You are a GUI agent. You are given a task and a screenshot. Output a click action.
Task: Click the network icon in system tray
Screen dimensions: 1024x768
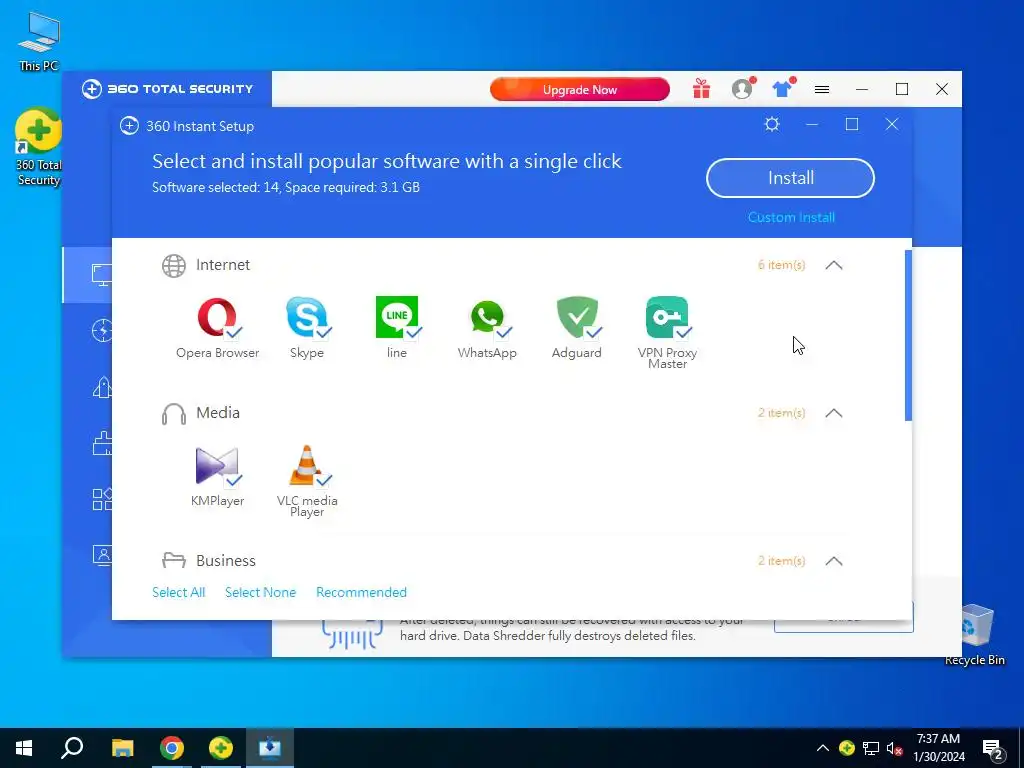871,748
